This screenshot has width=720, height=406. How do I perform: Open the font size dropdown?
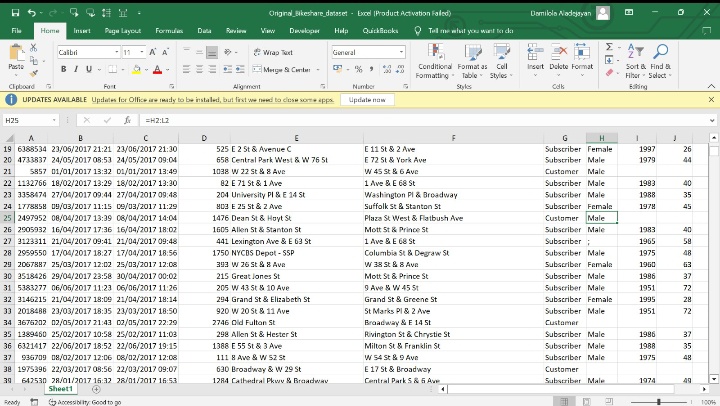click(142, 52)
